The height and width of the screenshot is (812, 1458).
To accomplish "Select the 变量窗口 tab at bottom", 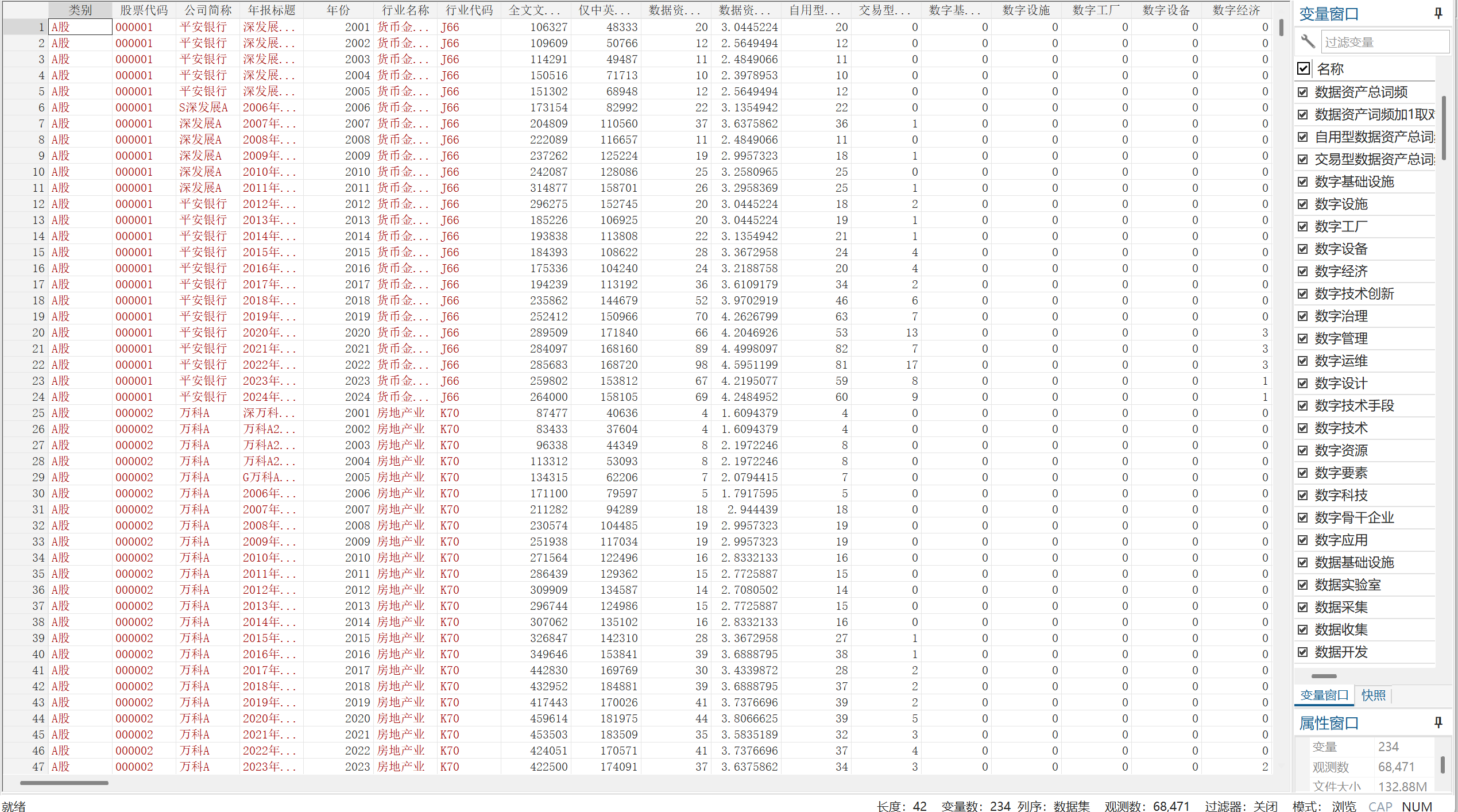I will click(1324, 695).
